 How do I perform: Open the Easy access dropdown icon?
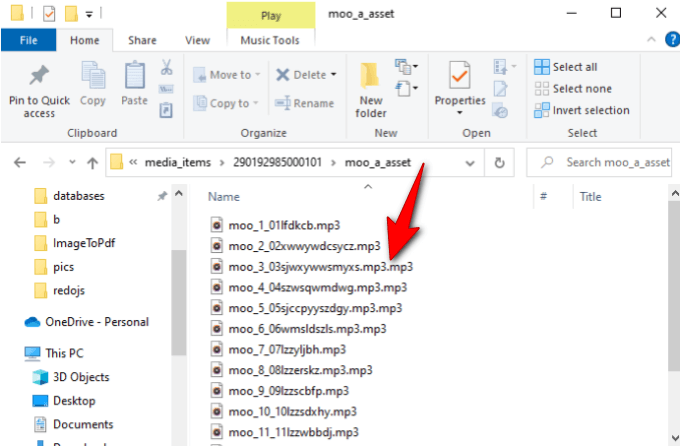pos(406,89)
